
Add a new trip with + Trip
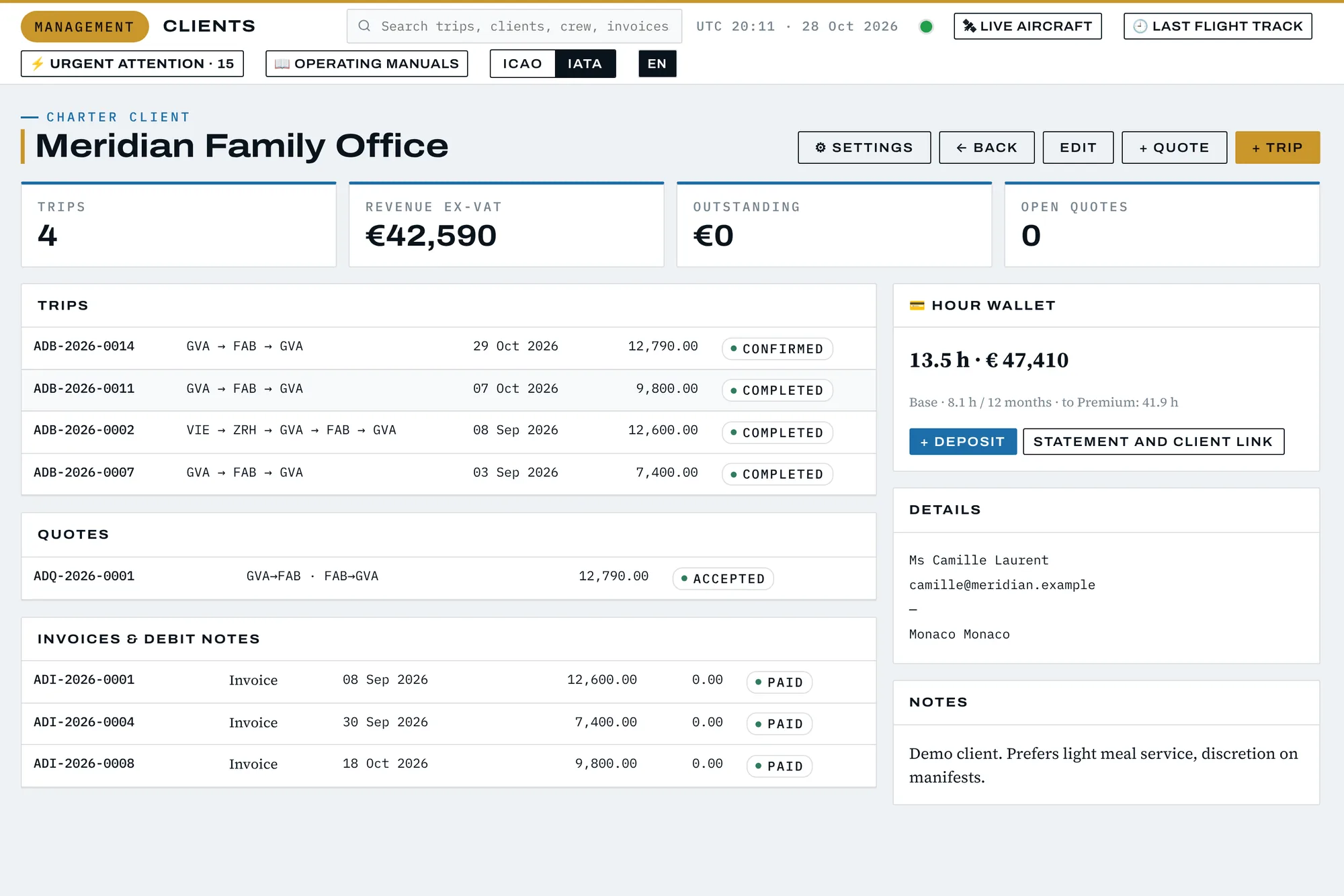[1277, 148]
